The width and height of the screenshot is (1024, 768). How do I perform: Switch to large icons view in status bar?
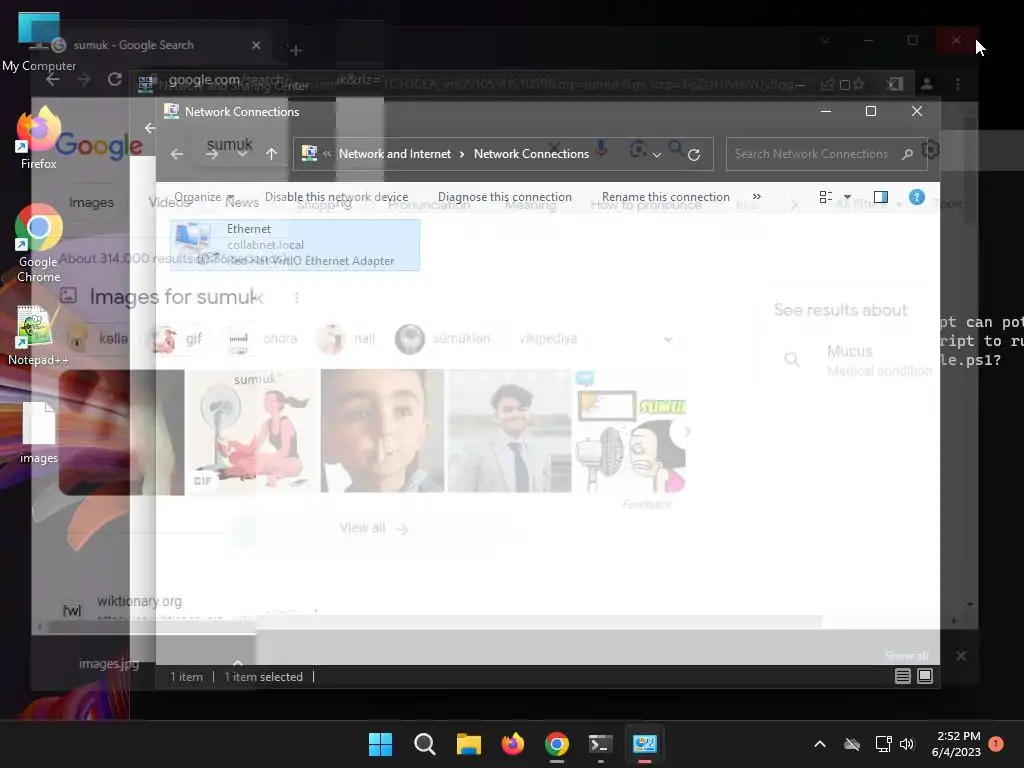click(925, 677)
